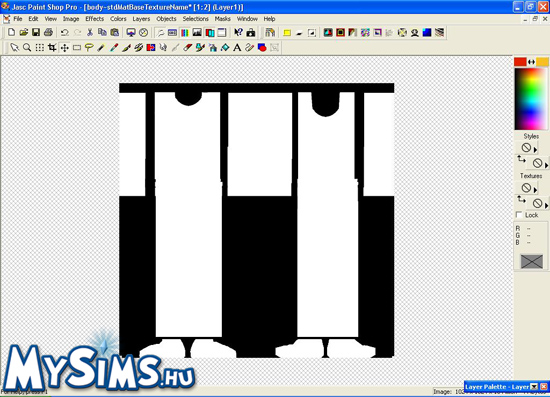Select the Crop tool
This screenshot has height=397, width=550.
(x=52, y=47)
